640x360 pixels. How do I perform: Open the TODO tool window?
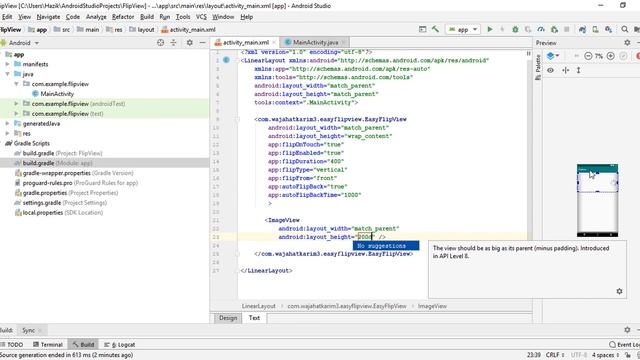click(12, 344)
